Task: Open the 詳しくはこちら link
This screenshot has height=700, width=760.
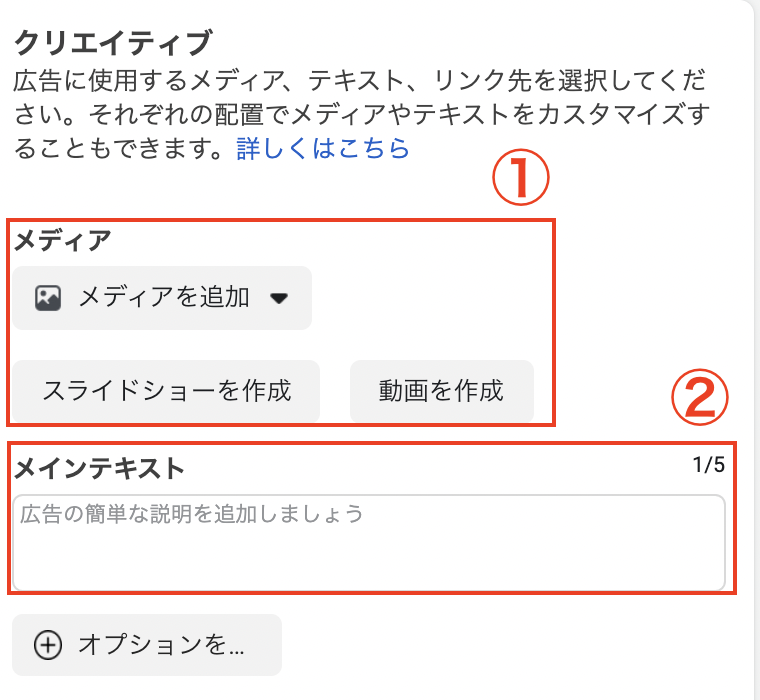Action: click(323, 149)
